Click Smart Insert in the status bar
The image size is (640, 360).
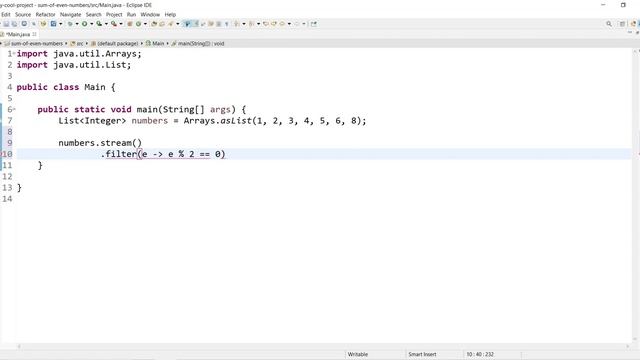pyautogui.click(x=422, y=354)
